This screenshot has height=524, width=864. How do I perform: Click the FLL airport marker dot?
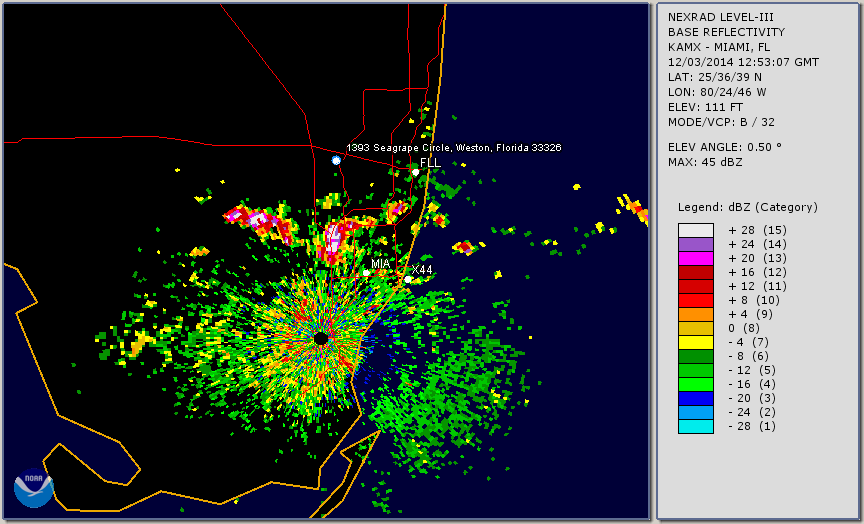(415, 172)
